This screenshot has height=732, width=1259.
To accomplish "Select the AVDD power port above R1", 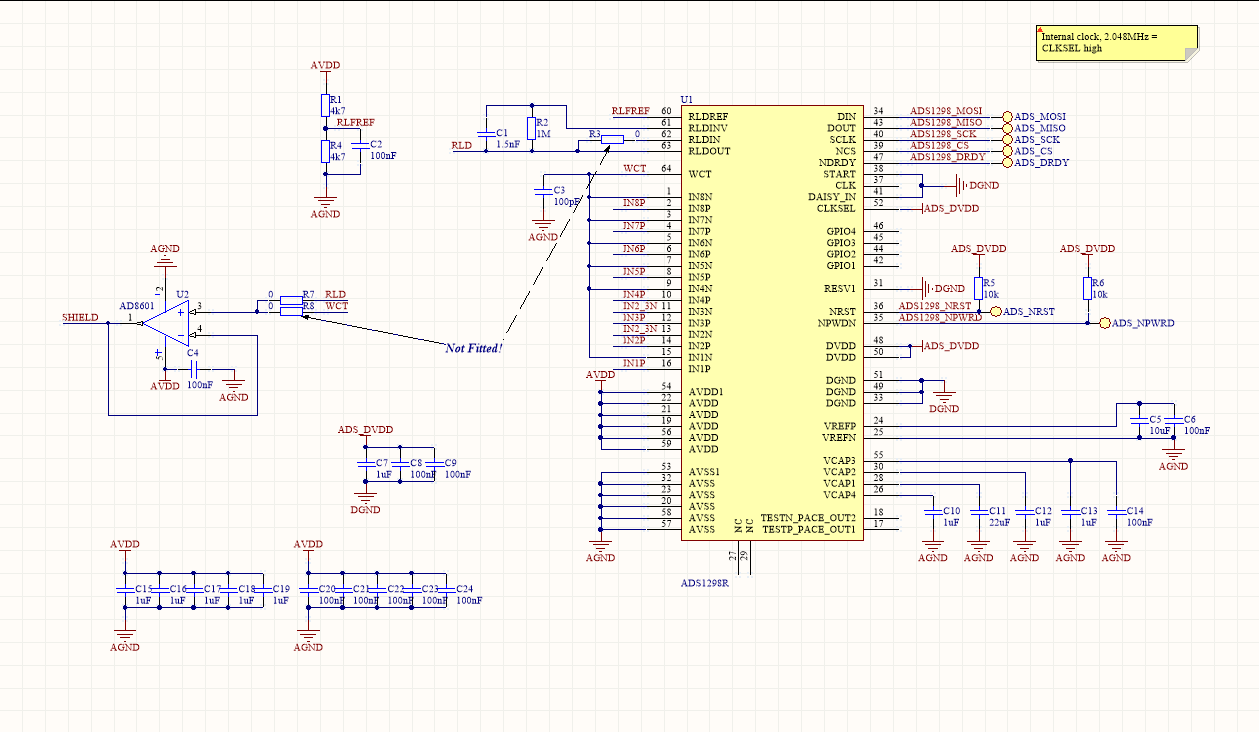I will [x=324, y=64].
